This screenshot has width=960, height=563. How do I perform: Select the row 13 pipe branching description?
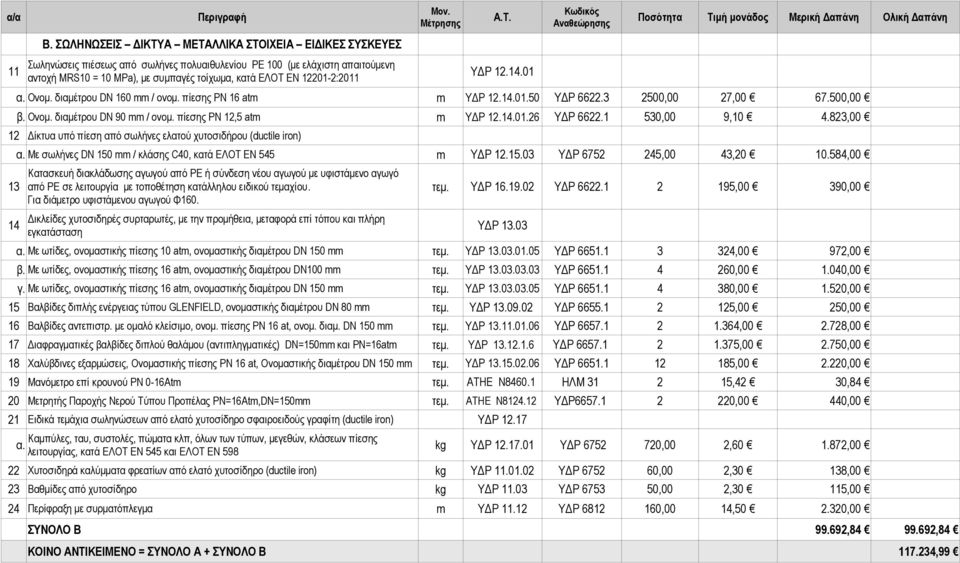[213, 187]
